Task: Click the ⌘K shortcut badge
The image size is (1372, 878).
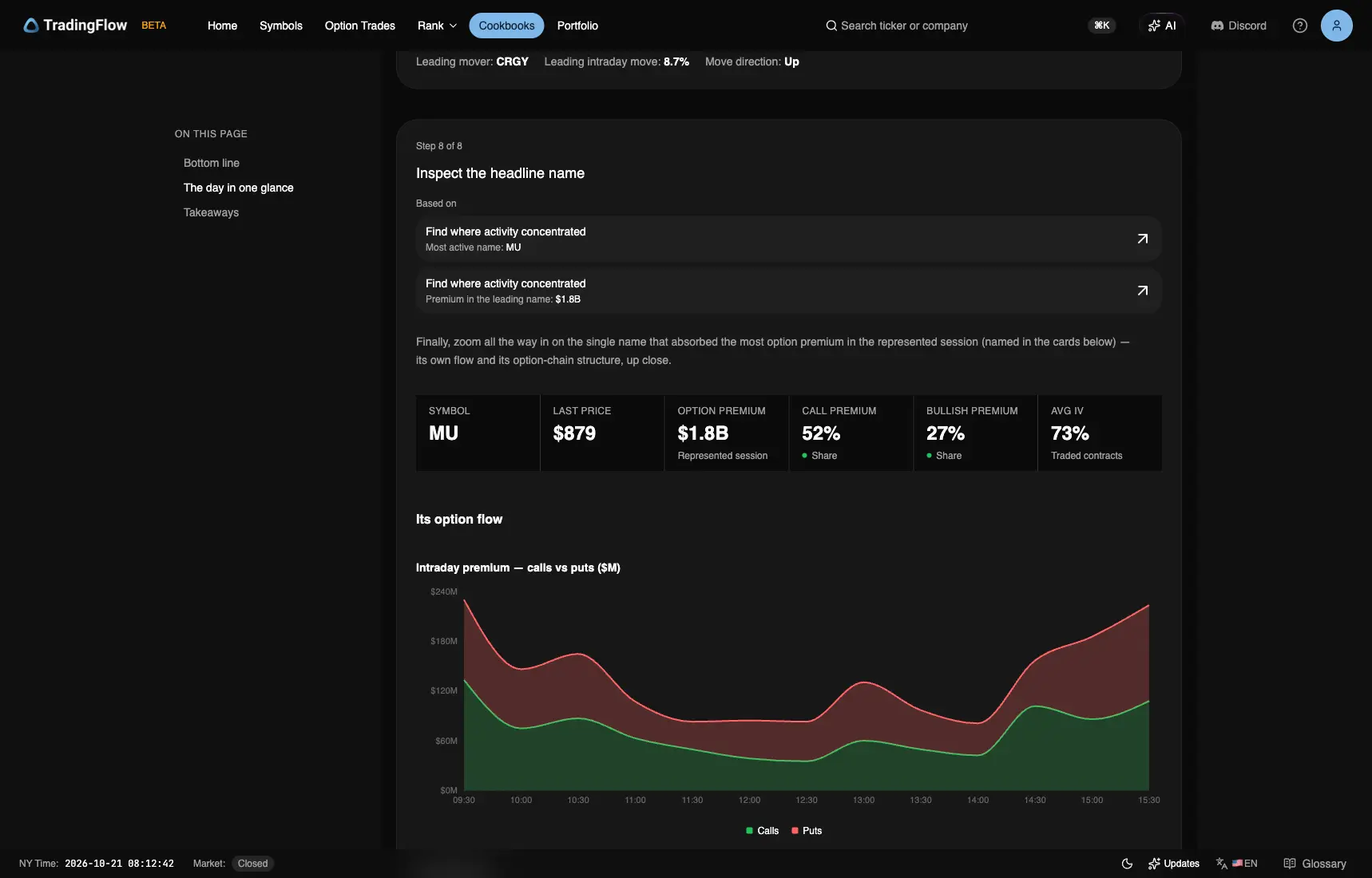Action: pos(1101,26)
